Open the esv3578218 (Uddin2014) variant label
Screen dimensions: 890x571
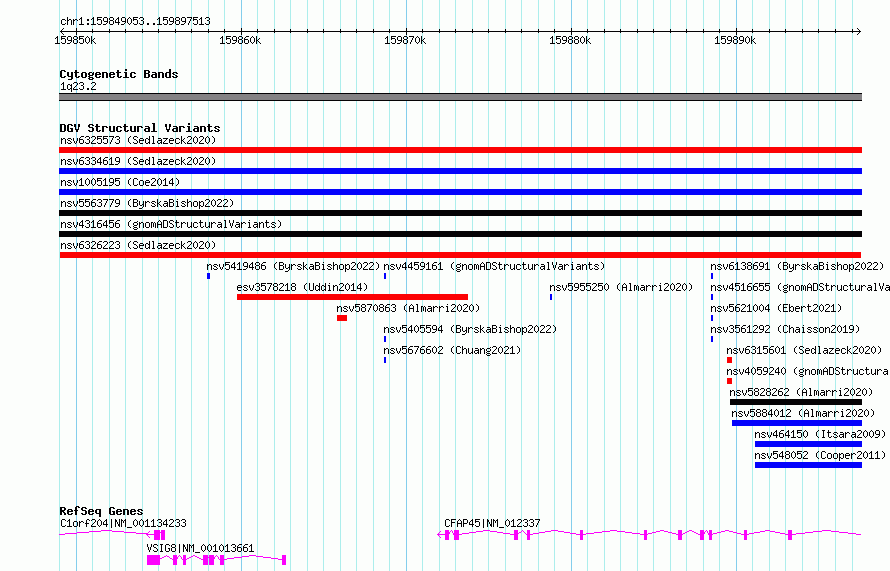click(x=302, y=287)
